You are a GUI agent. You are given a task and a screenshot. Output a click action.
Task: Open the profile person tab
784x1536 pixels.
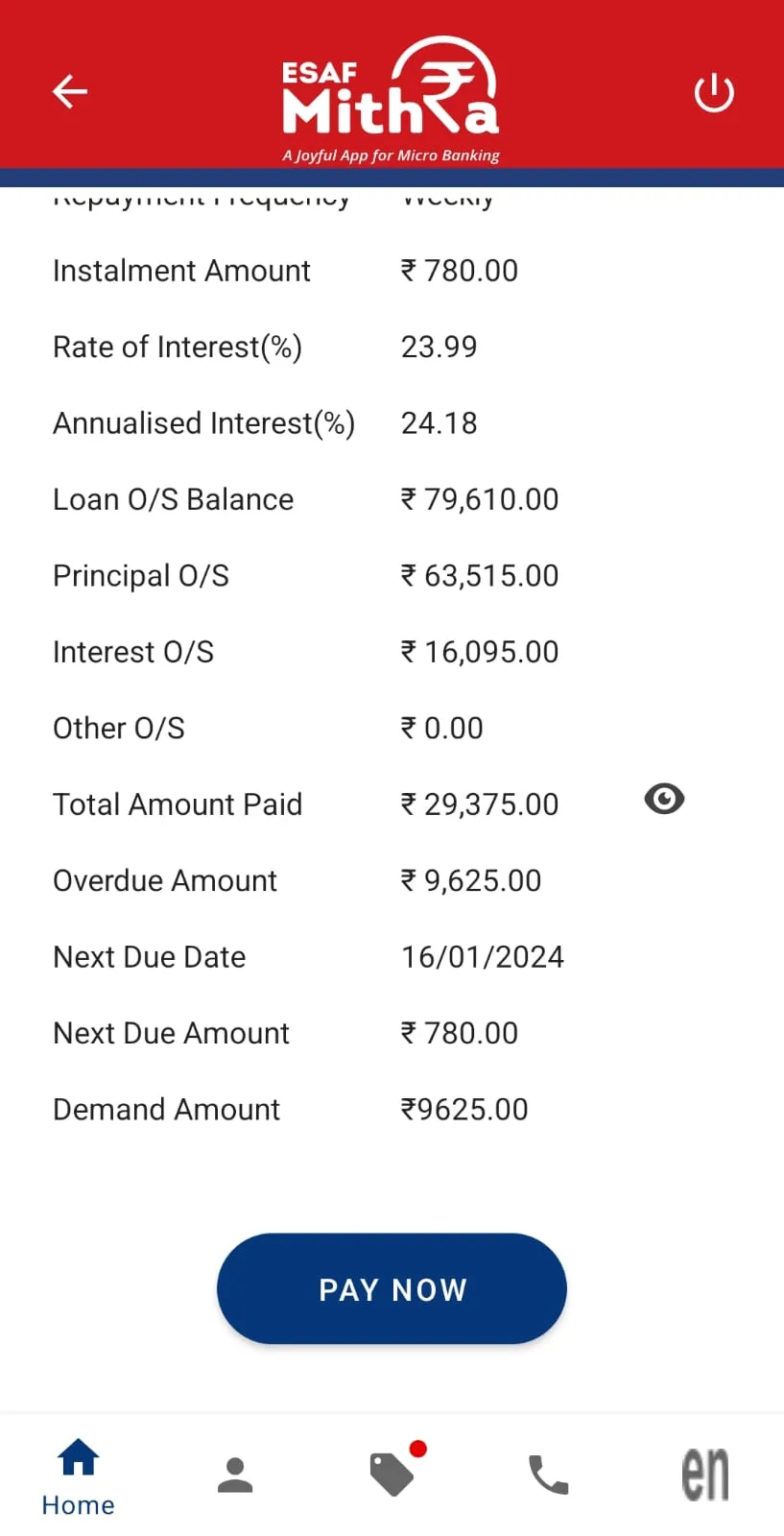click(235, 1475)
